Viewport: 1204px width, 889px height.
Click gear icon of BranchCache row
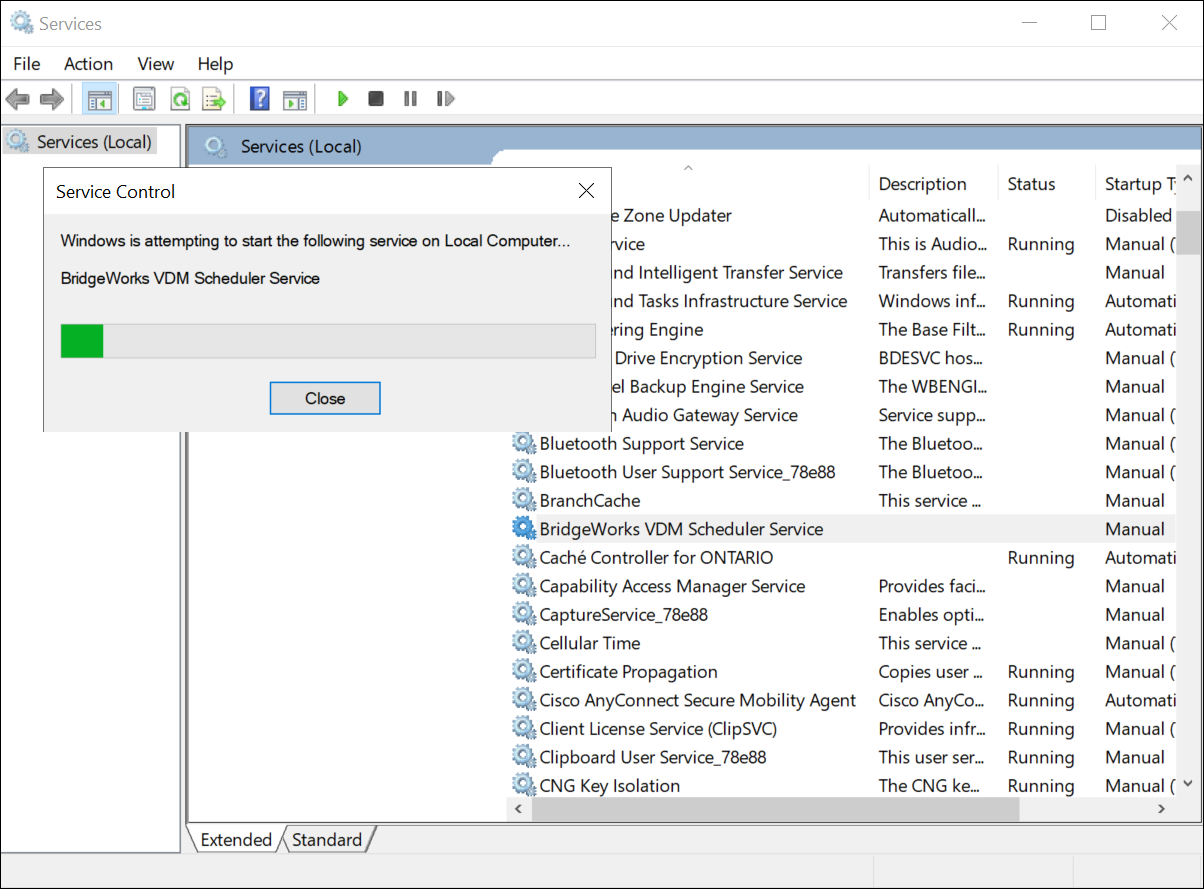[524, 500]
